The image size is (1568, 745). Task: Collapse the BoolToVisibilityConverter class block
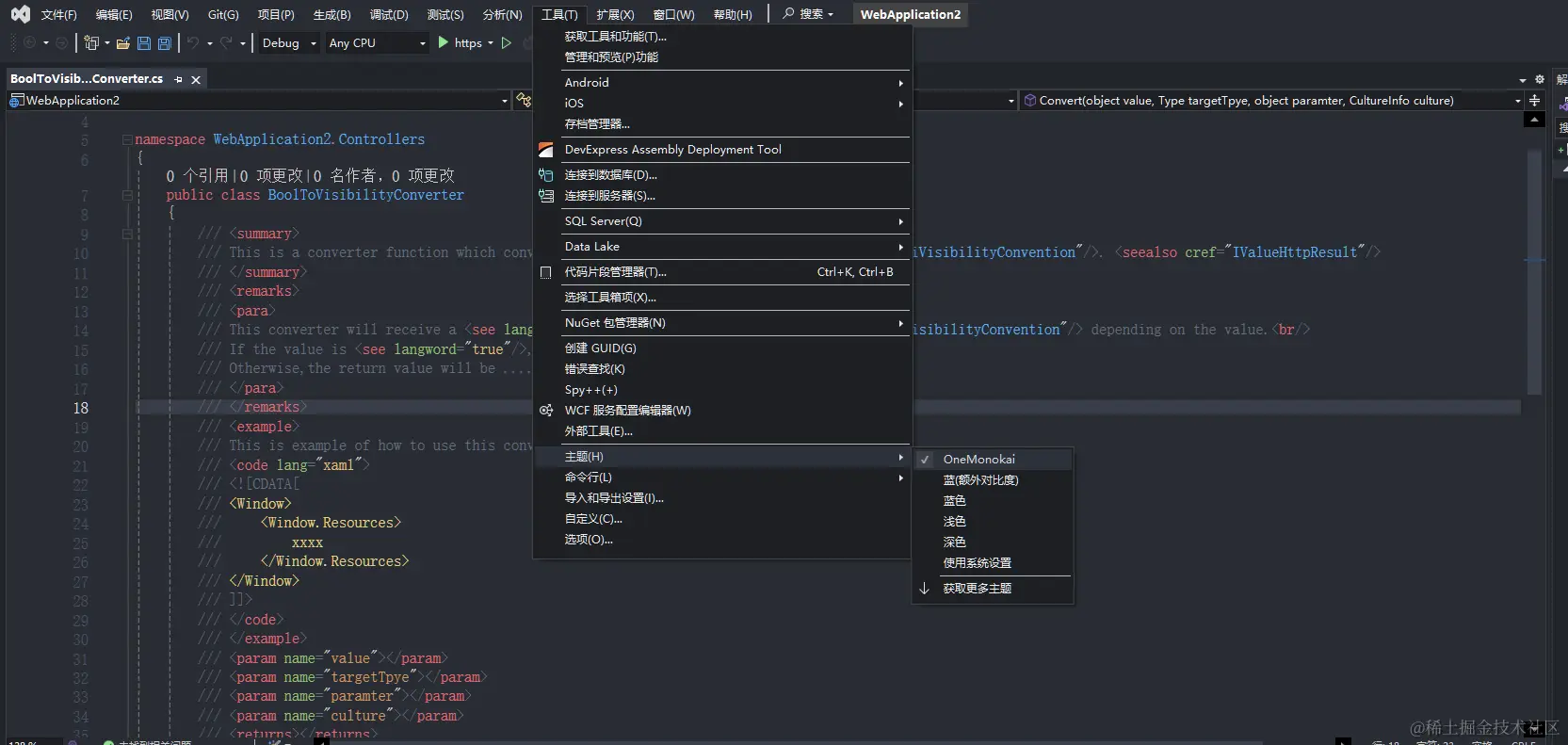pyautogui.click(x=126, y=195)
